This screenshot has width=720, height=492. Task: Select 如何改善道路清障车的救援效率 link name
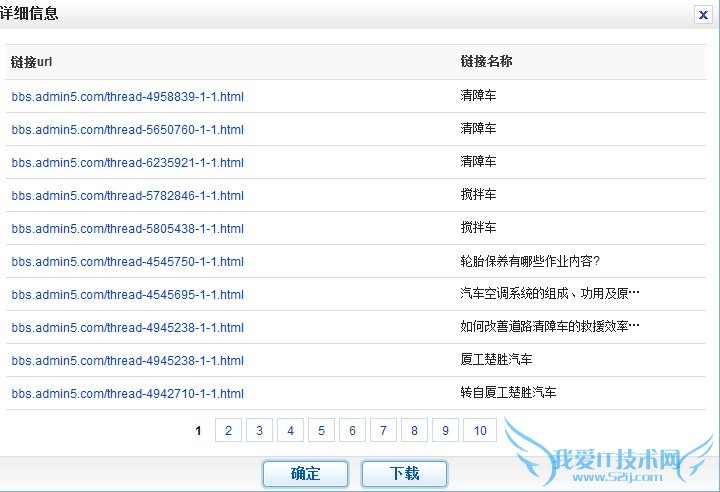coord(550,327)
